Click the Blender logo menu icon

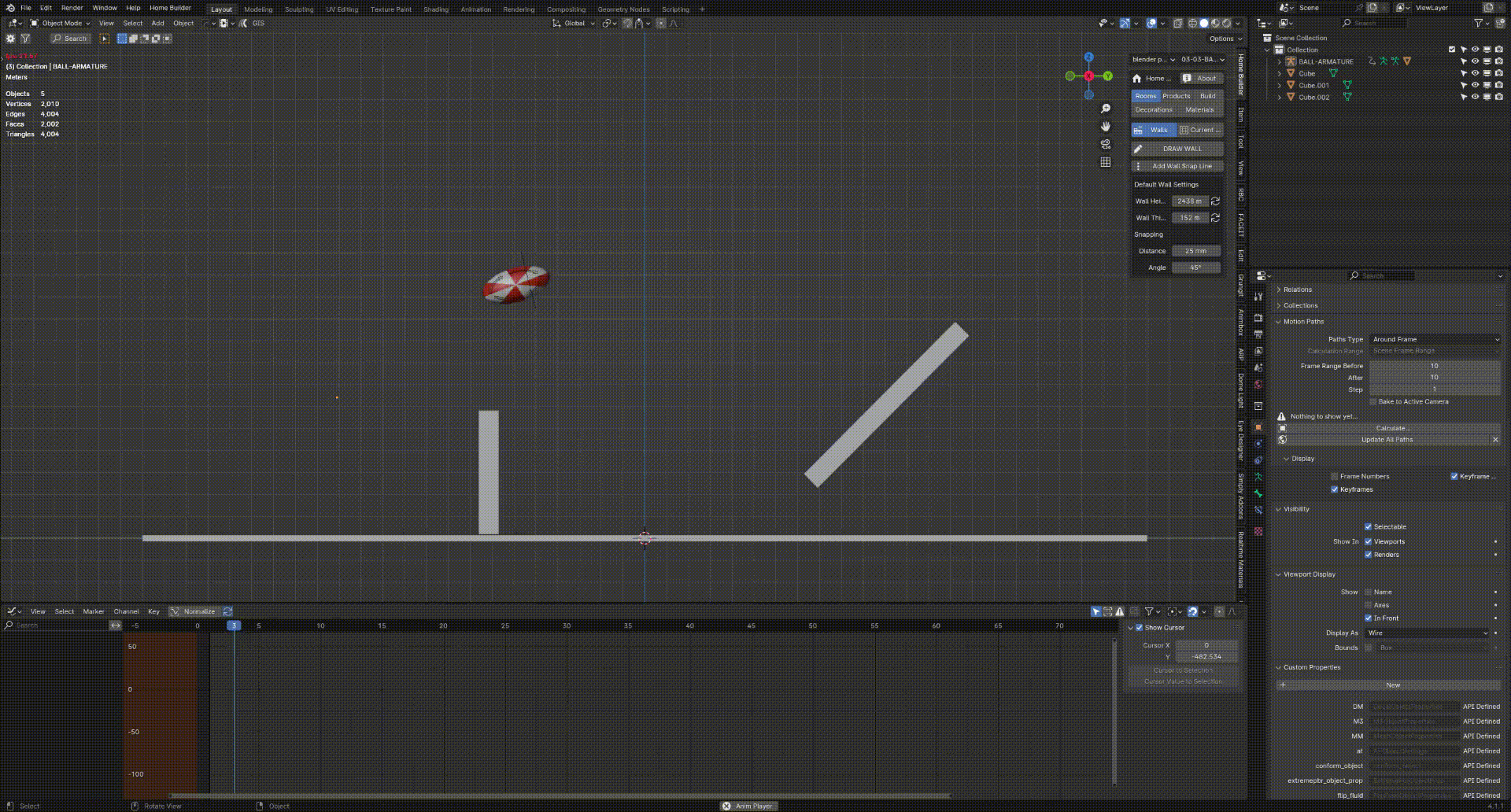click(x=10, y=8)
